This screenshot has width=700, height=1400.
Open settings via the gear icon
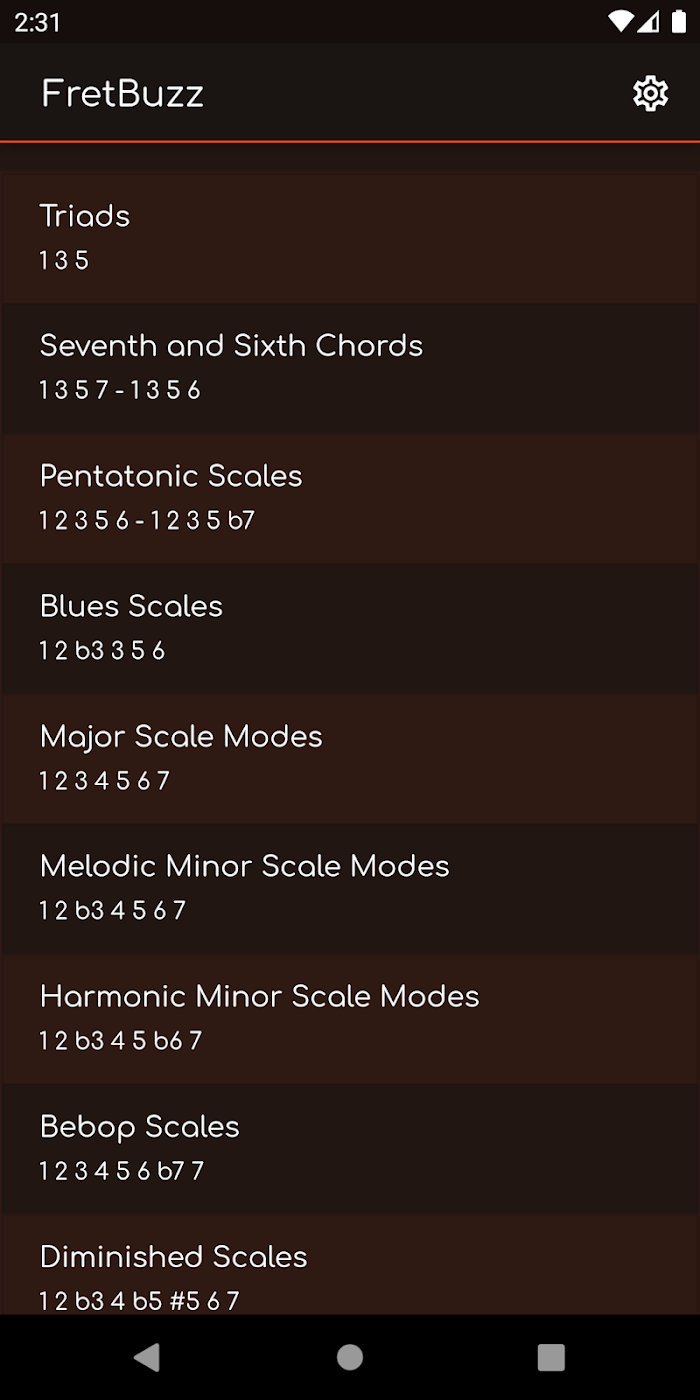coord(650,93)
